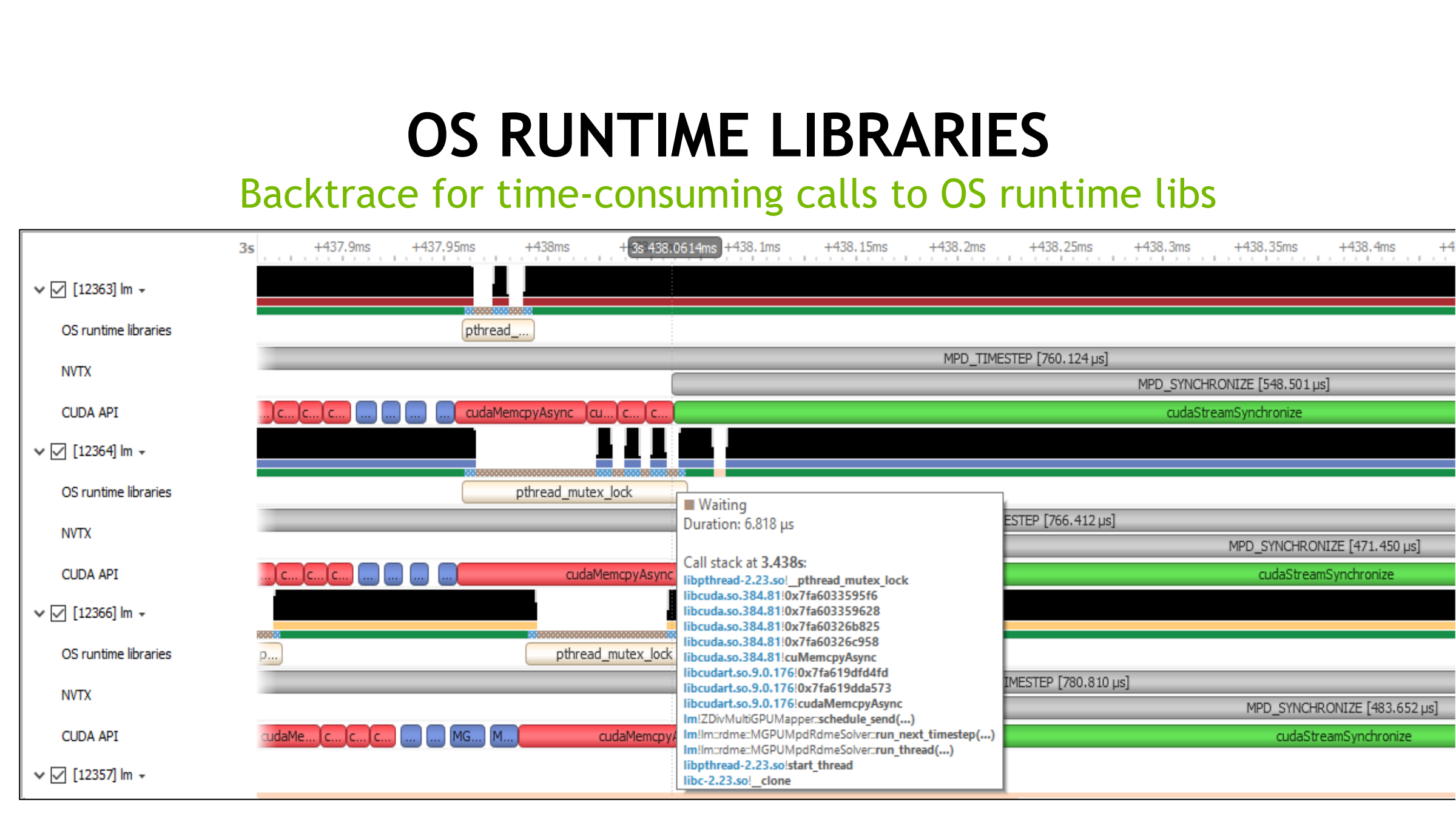Collapse the [12364] lm thread row
1456x819 pixels.
pyautogui.click(x=39, y=452)
